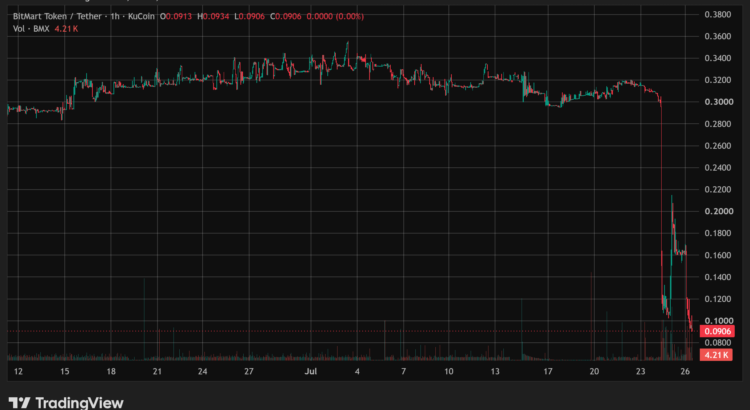Click the 0.3200 price axis label
The image size is (750, 410).
pos(717,80)
